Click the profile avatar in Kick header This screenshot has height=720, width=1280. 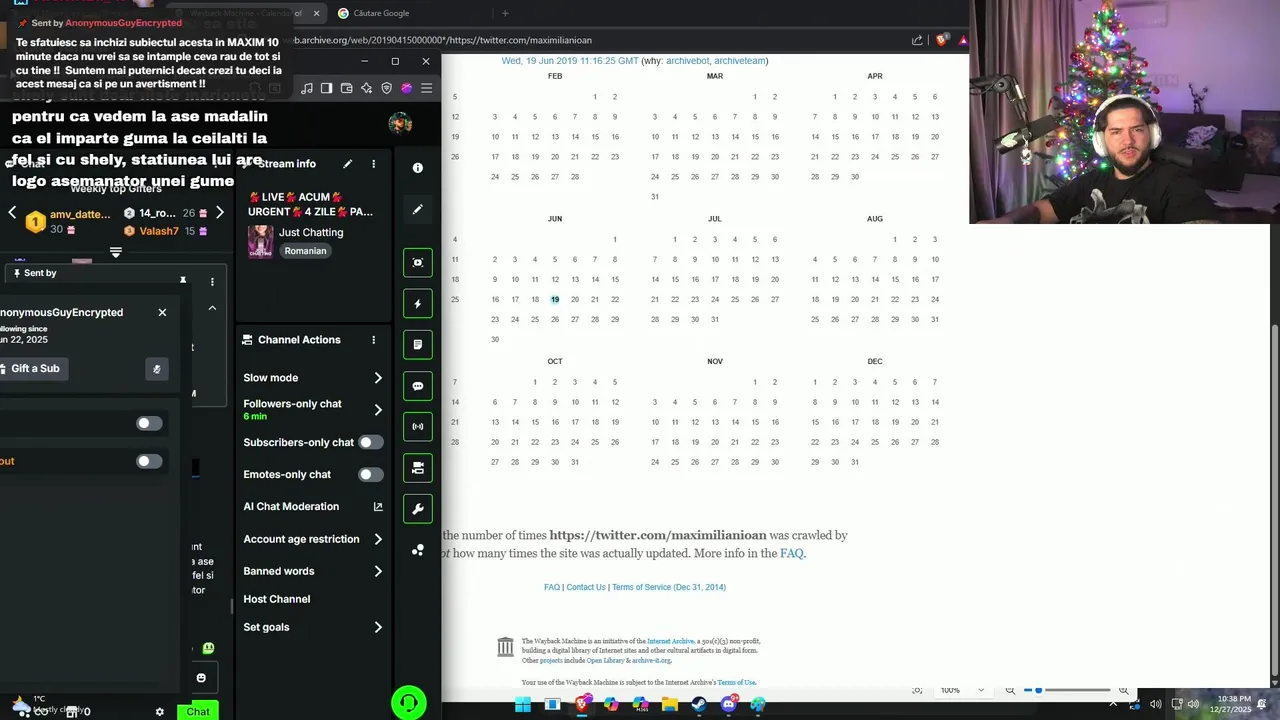pos(400,123)
